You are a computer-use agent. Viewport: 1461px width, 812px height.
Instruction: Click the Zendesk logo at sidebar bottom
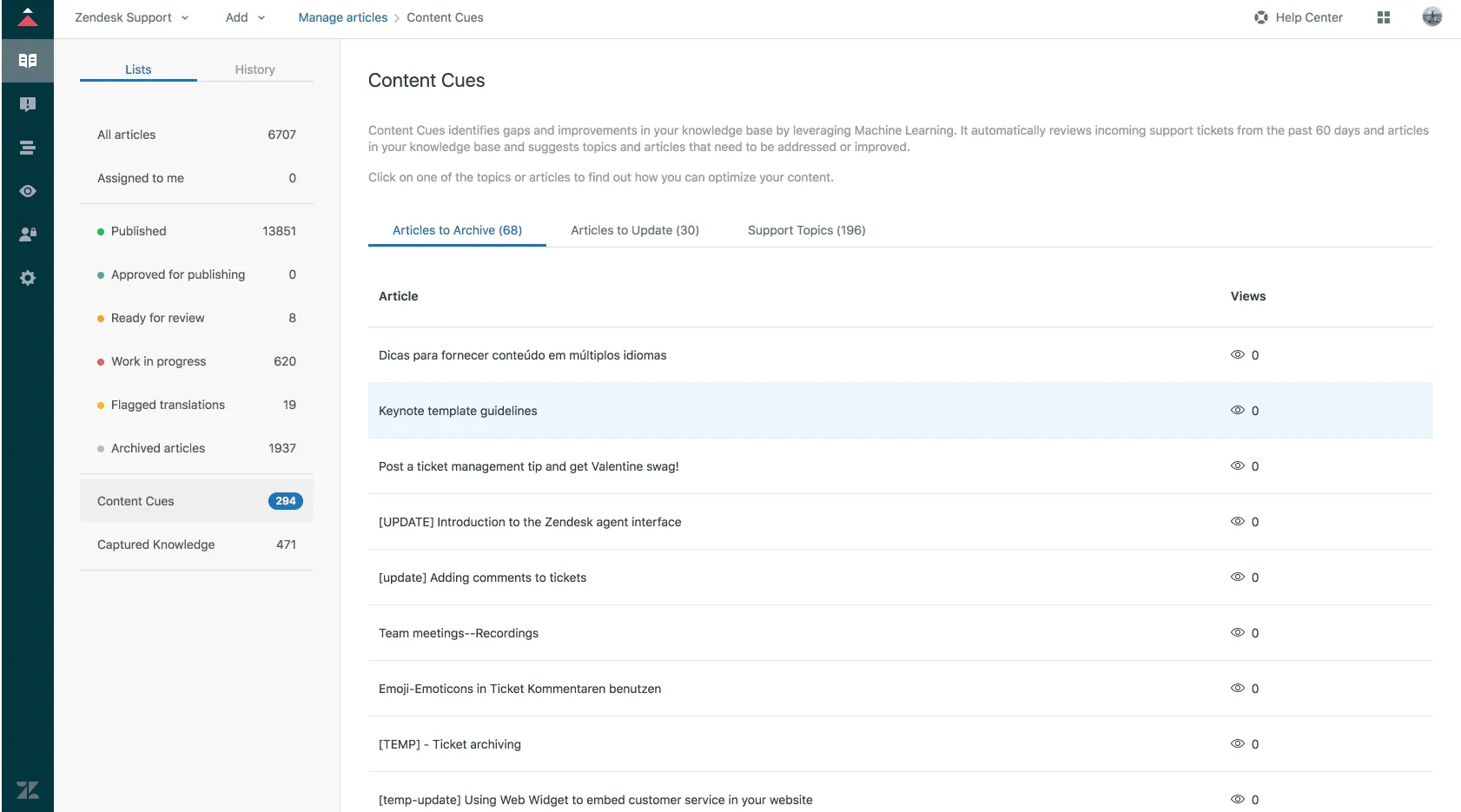tap(29, 789)
